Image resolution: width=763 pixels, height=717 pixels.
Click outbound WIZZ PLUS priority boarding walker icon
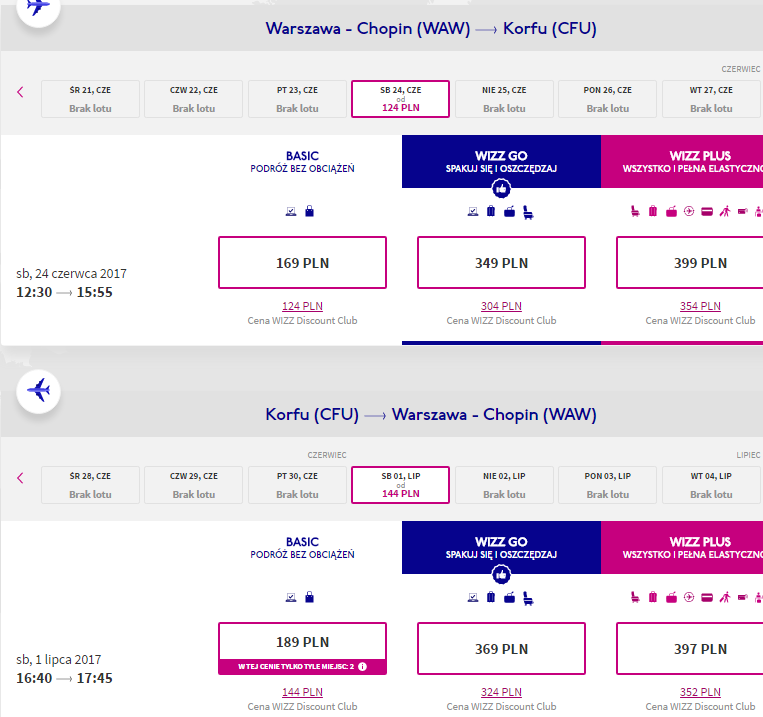[x=725, y=211]
